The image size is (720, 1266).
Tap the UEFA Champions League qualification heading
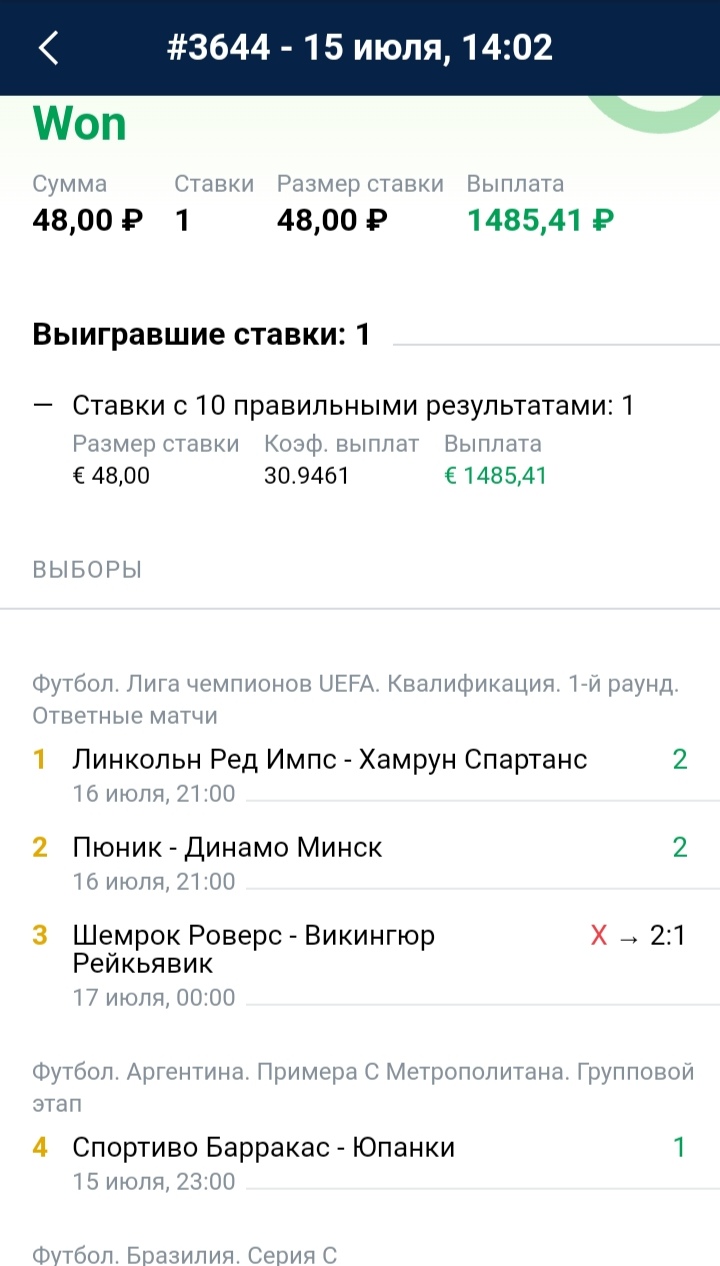pyautogui.click(x=355, y=700)
